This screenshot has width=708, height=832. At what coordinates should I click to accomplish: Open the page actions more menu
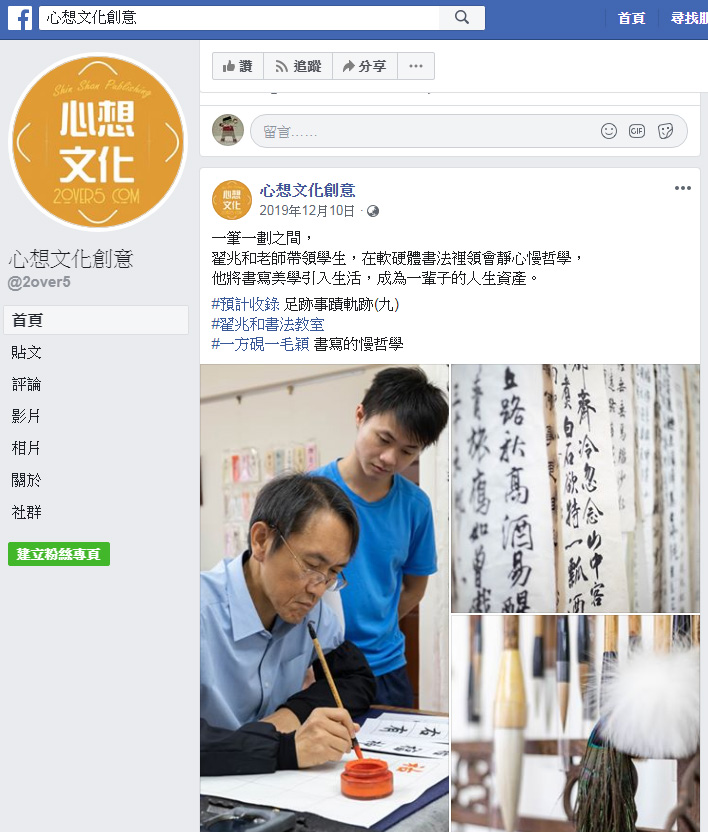[x=416, y=66]
